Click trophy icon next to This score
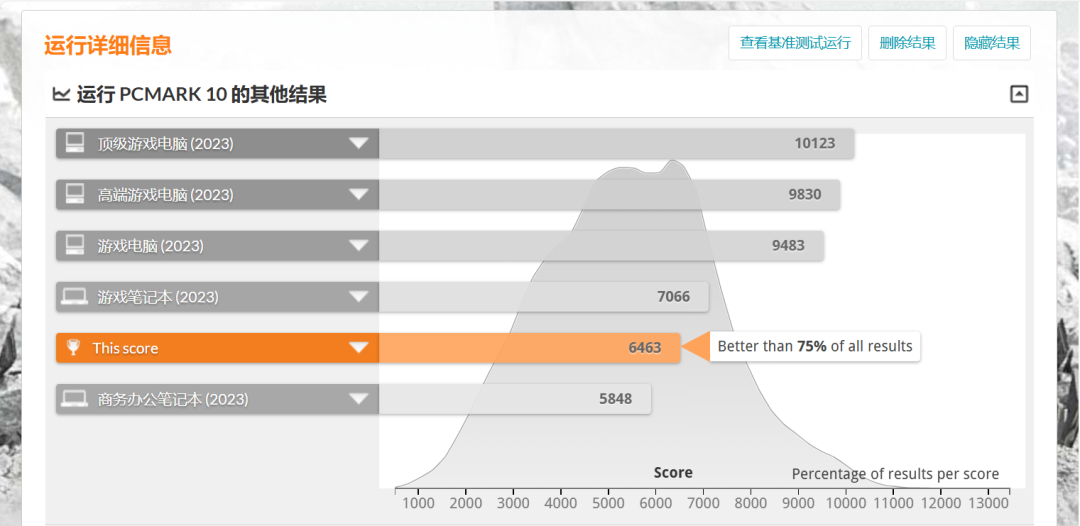Image resolution: width=1080 pixels, height=526 pixels. [73, 348]
